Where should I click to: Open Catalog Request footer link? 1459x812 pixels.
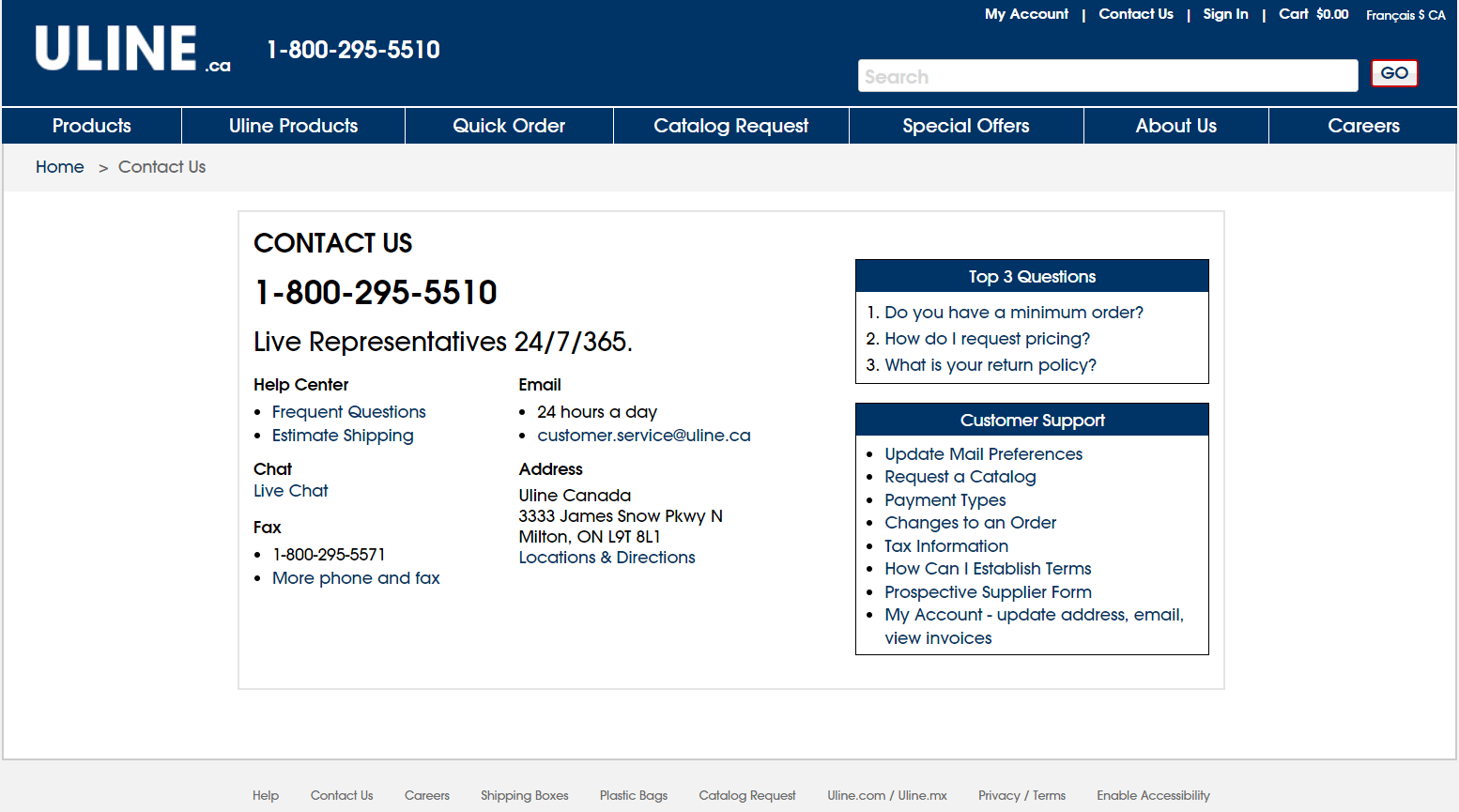point(747,795)
